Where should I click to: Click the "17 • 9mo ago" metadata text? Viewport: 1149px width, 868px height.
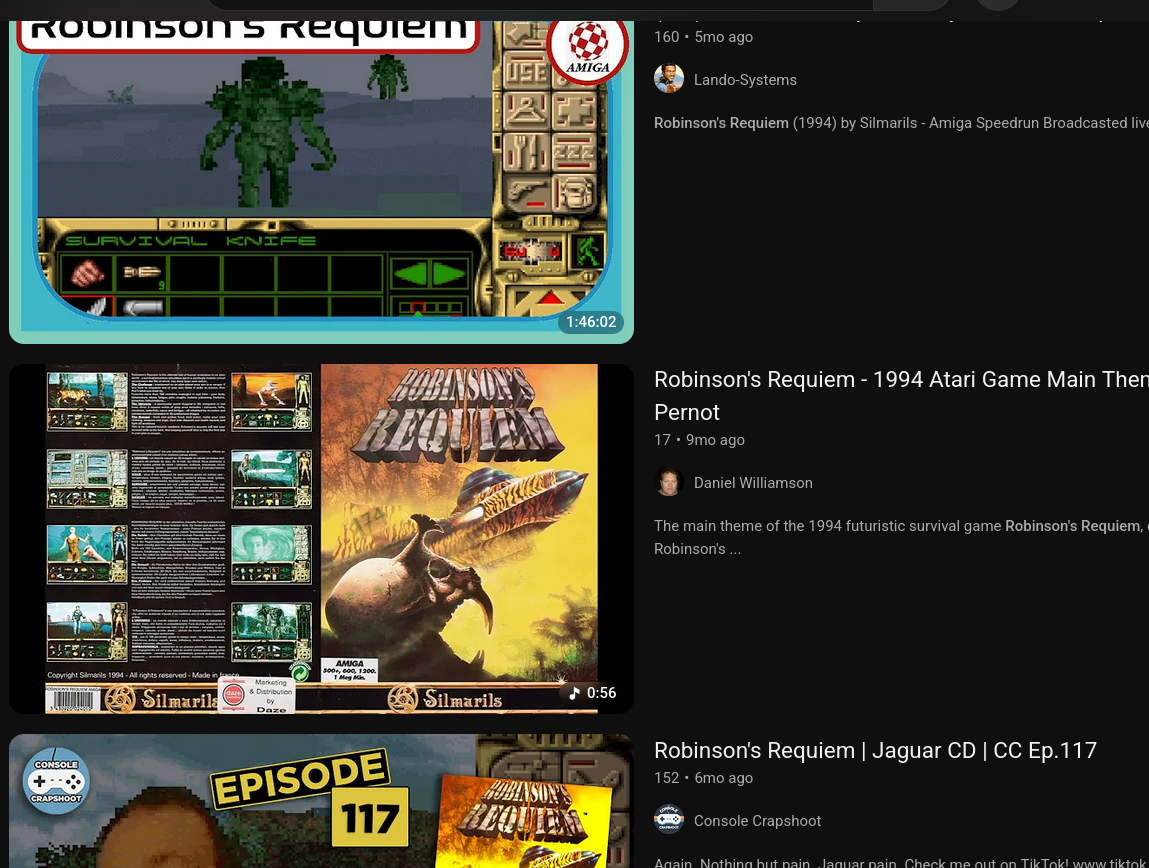(x=699, y=439)
